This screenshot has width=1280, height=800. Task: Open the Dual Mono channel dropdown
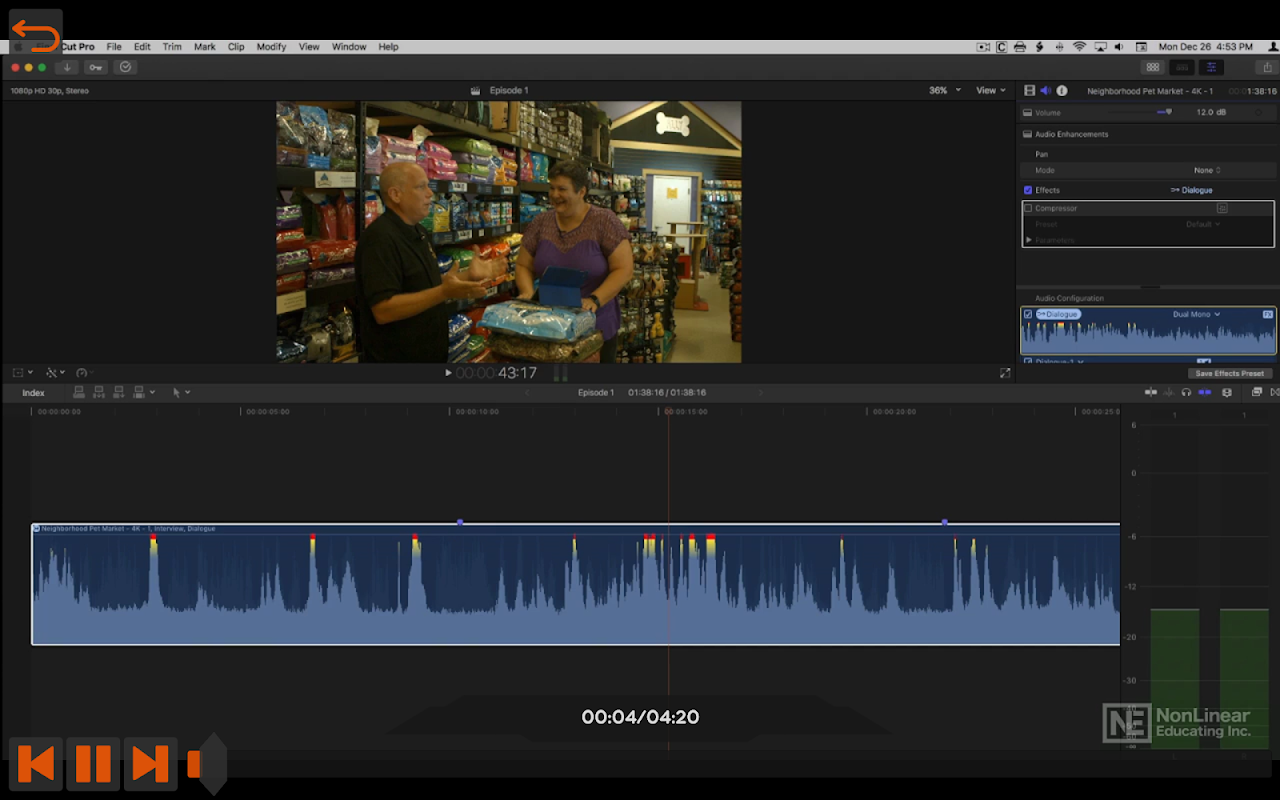pyautogui.click(x=1196, y=314)
